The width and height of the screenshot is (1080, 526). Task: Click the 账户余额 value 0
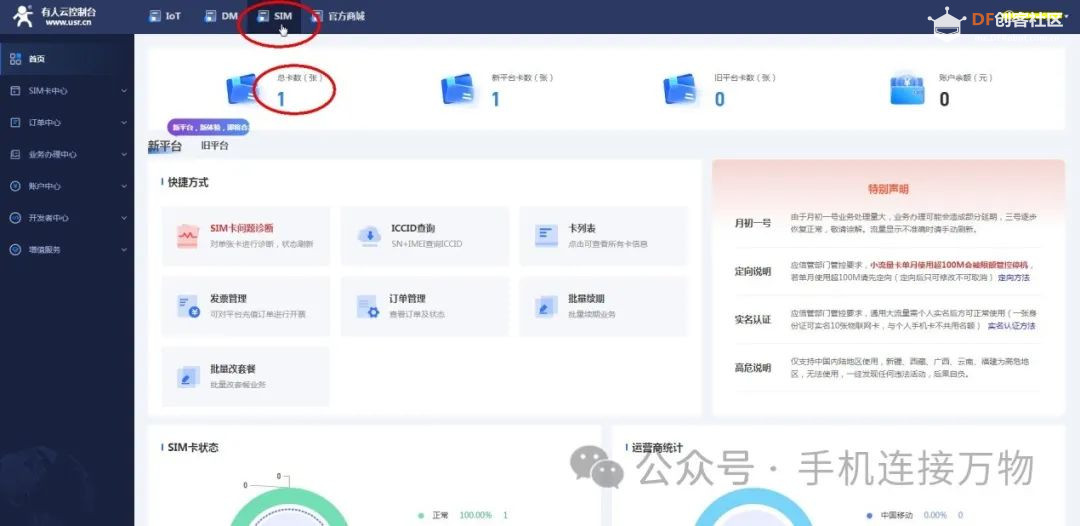tap(944, 99)
